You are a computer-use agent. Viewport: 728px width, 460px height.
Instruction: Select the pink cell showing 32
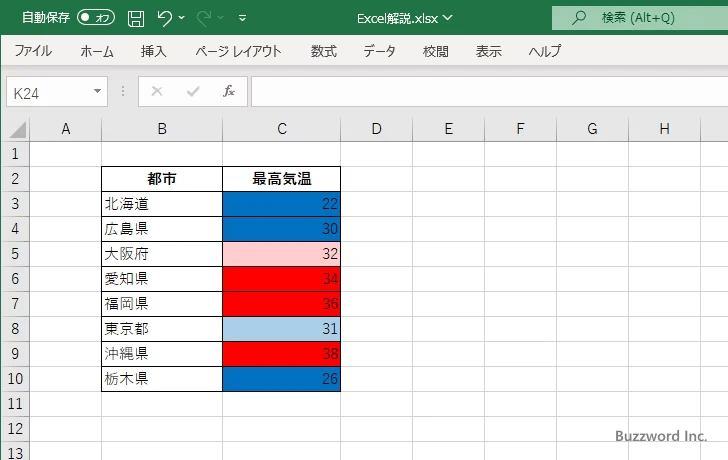pos(281,254)
